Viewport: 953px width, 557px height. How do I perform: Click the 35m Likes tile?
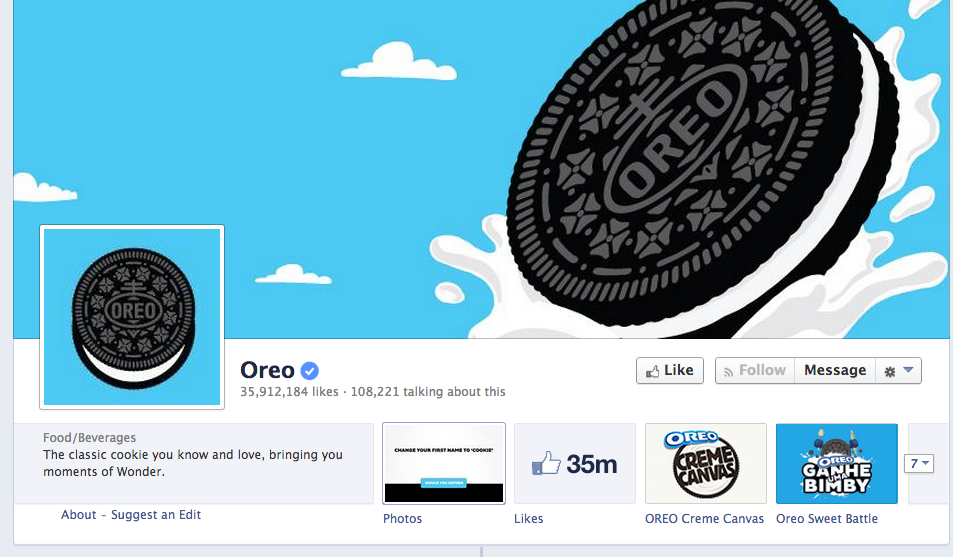tap(574, 463)
